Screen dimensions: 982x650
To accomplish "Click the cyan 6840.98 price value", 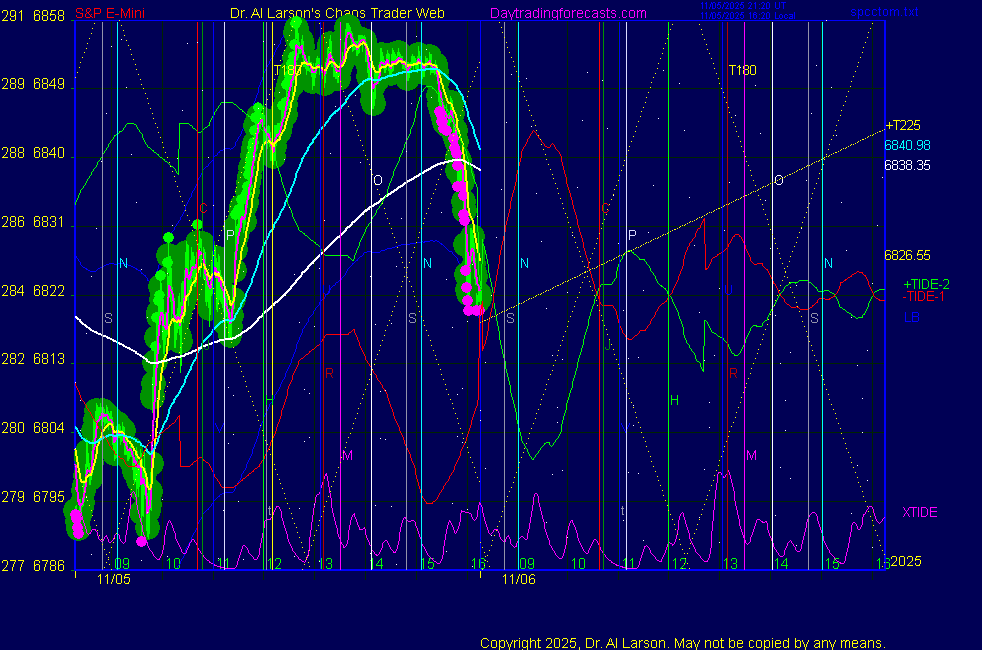I will (907, 145).
